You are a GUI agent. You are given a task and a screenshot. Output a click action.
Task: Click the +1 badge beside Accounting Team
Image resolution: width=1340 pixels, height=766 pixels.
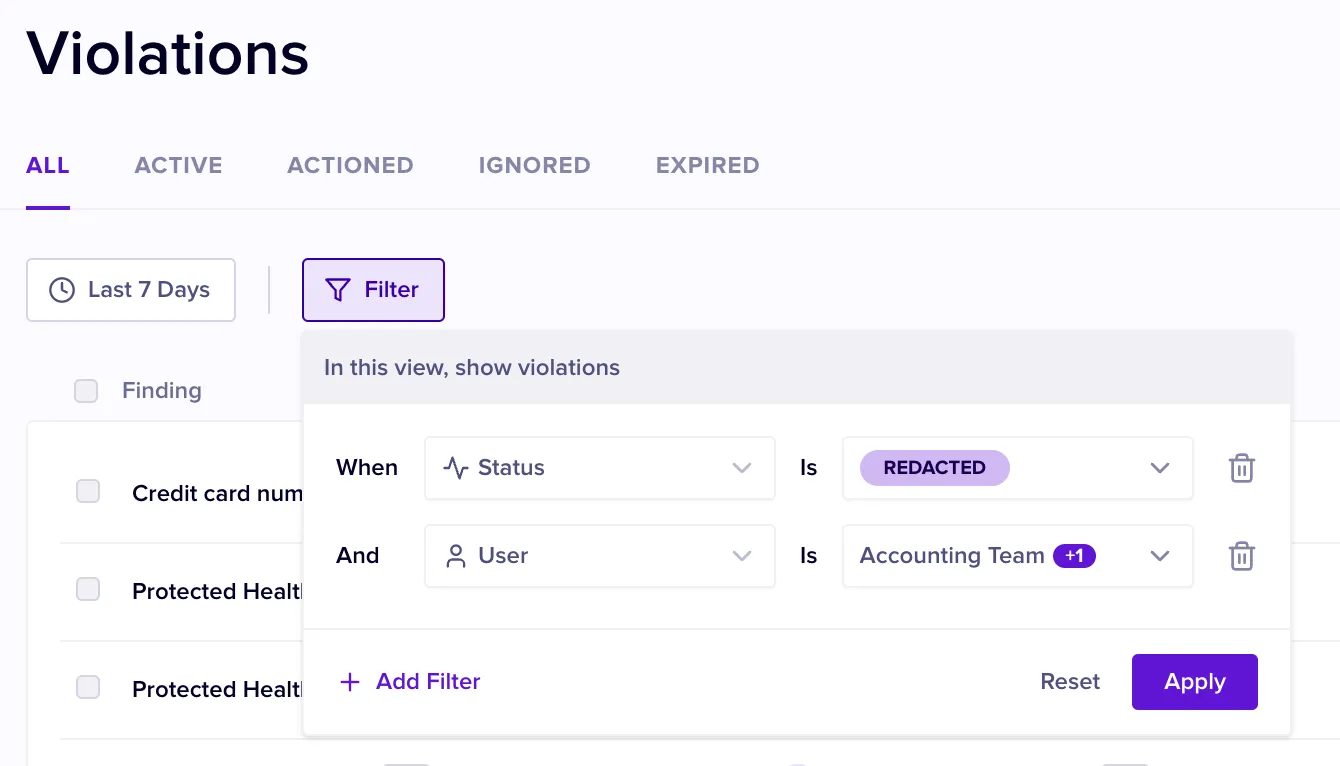[1074, 556]
